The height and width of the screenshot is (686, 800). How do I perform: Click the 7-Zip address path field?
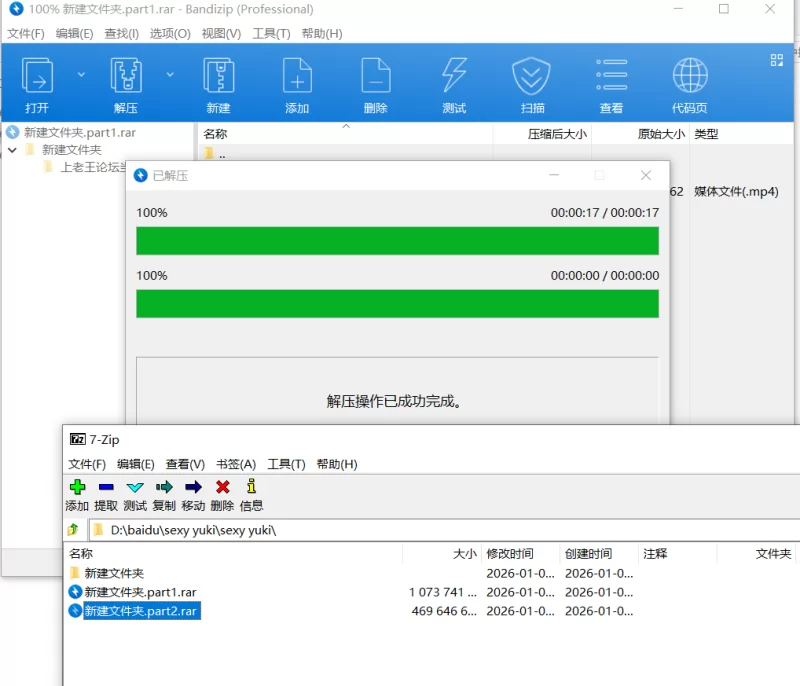pos(444,530)
